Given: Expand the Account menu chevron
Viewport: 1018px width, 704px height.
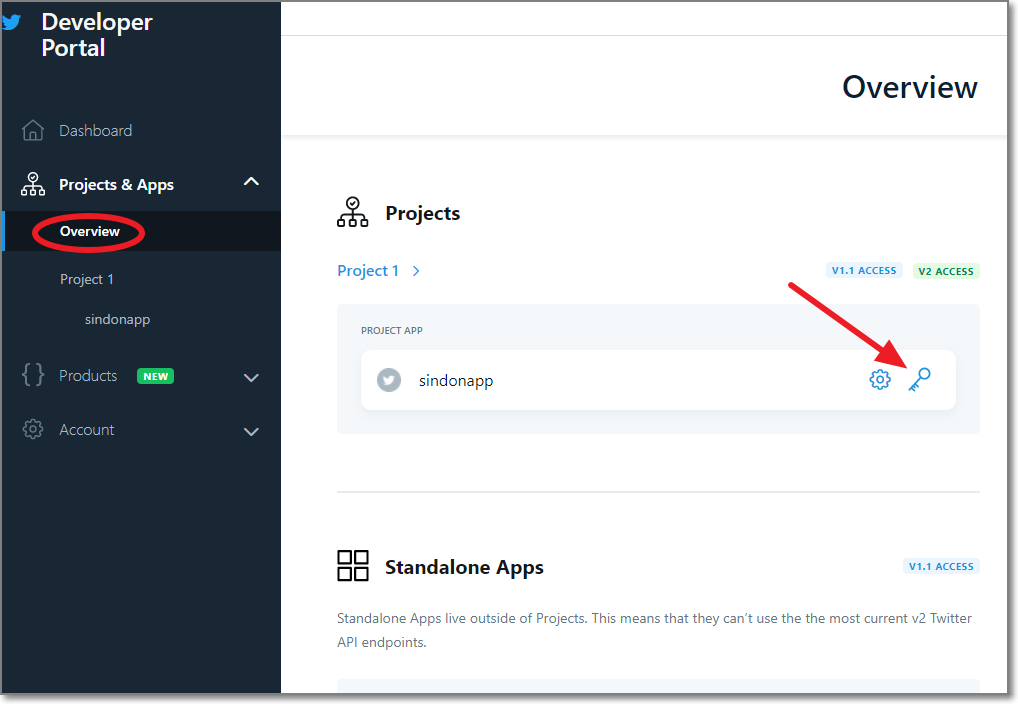Looking at the screenshot, I should pos(251,432).
